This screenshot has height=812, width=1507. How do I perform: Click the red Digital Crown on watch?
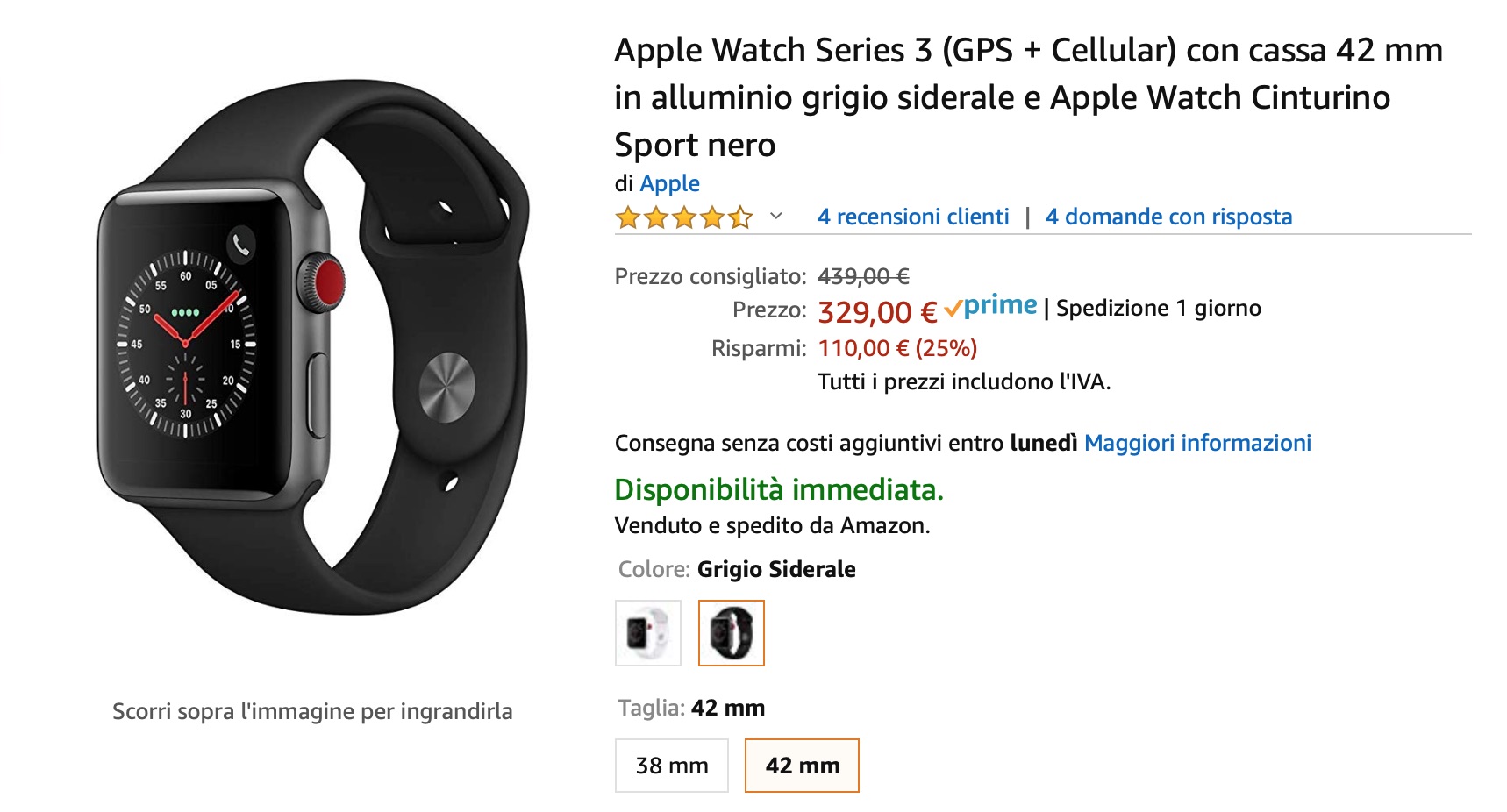pyautogui.click(x=330, y=281)
